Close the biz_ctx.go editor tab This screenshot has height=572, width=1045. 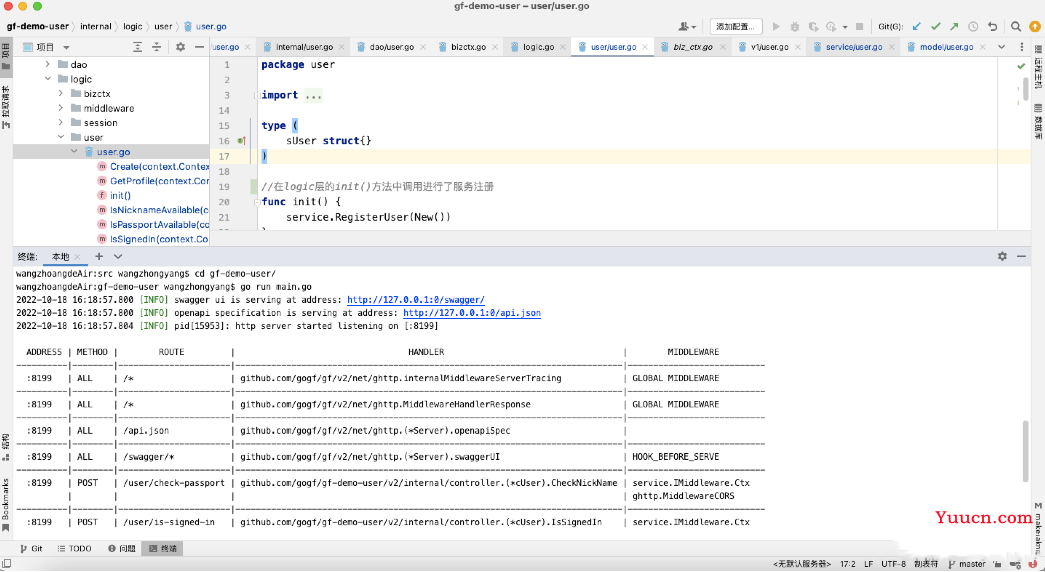(724, 47)
